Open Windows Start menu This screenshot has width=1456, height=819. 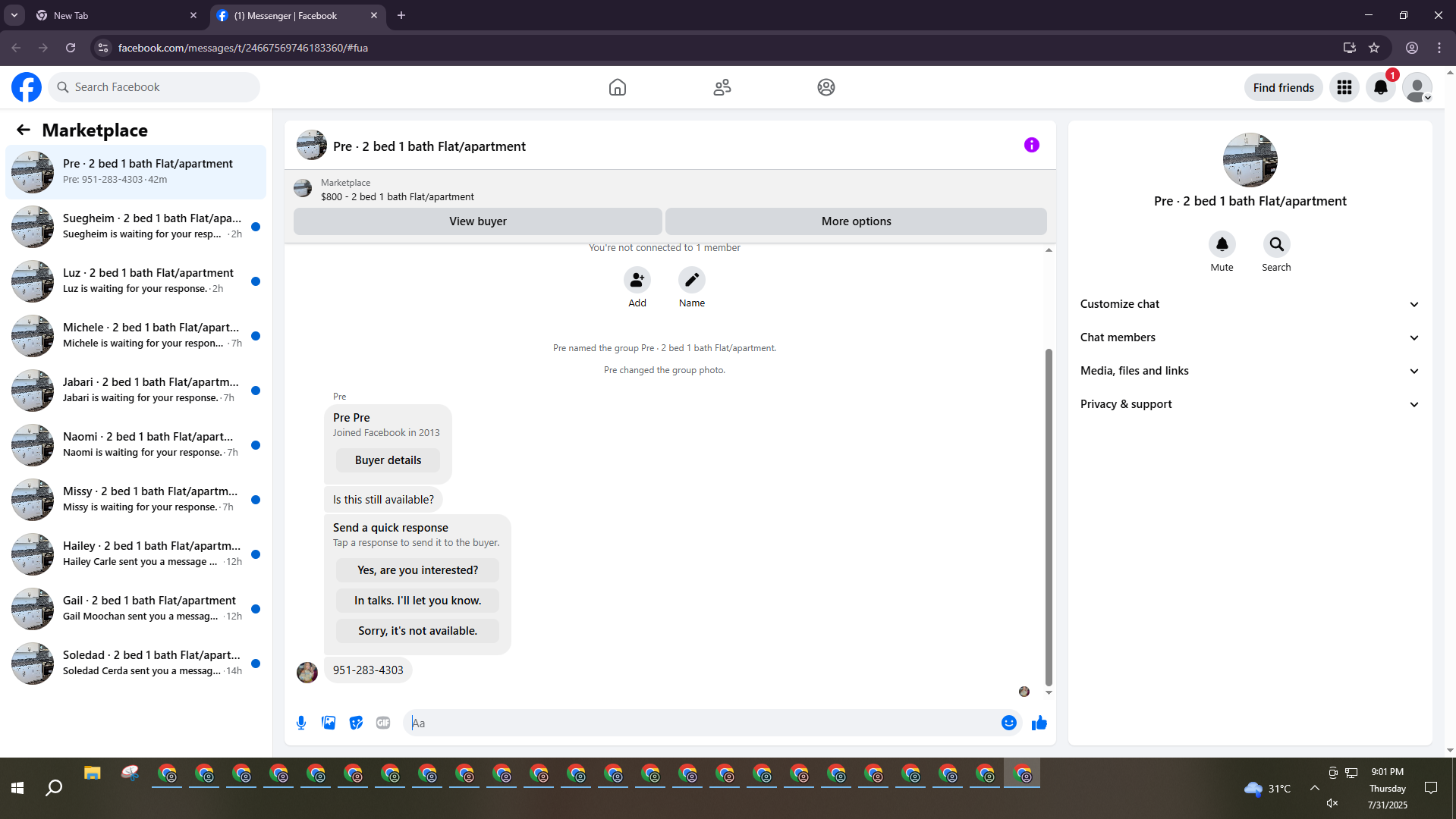point(17,788)
